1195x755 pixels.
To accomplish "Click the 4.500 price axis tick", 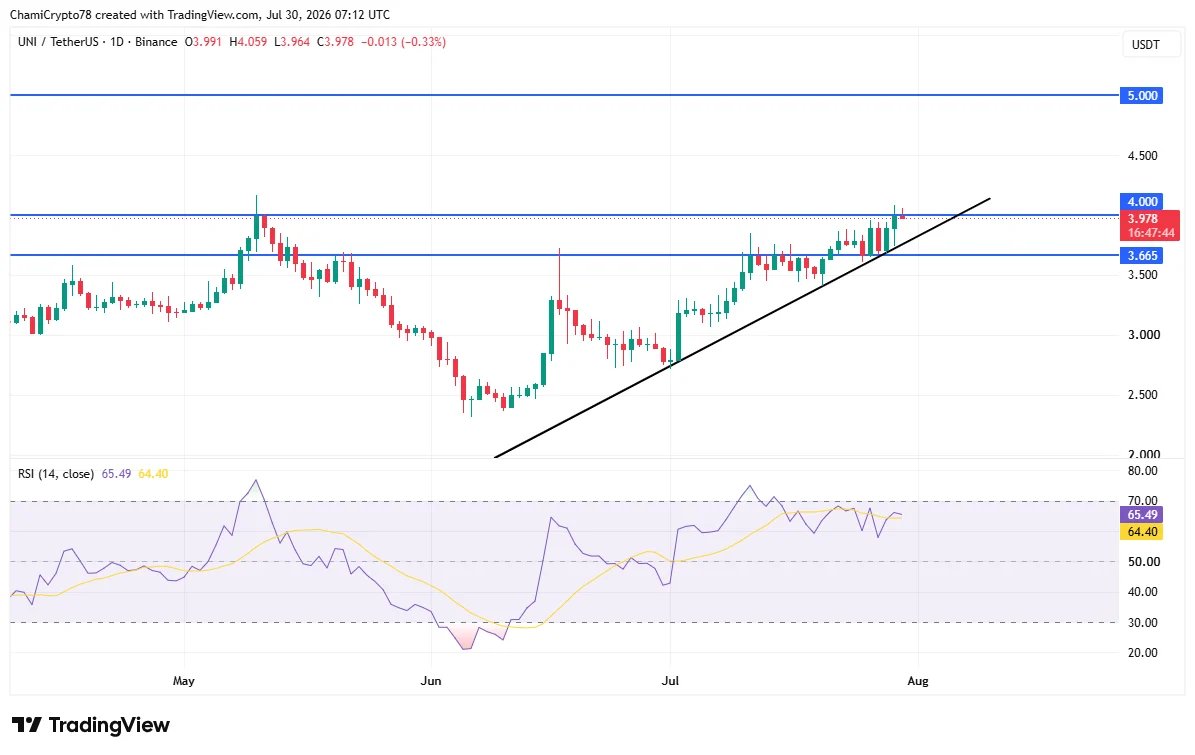I will click(x=1142, y=155).
